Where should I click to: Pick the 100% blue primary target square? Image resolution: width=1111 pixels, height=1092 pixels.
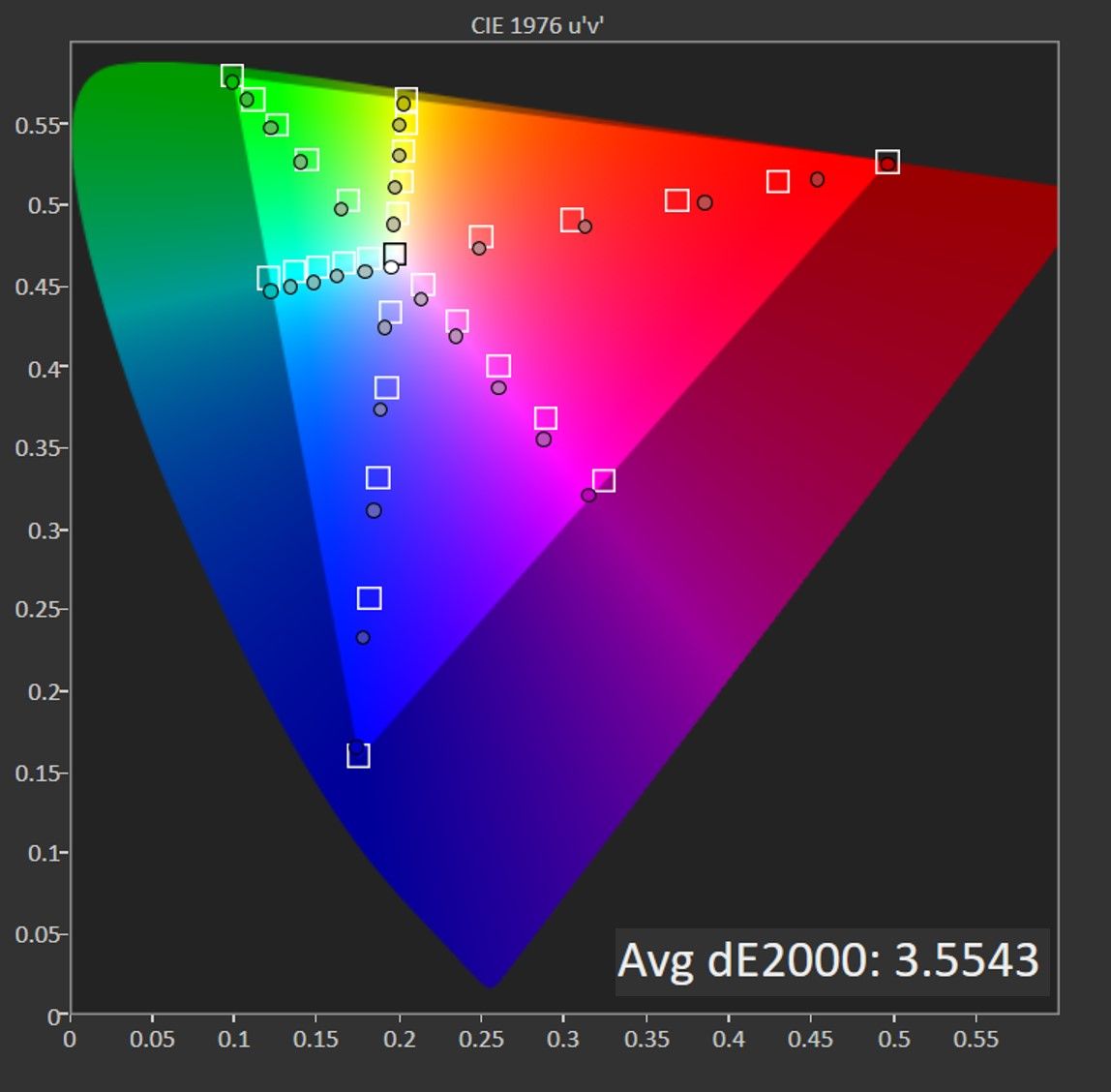(x=358, y=755)
